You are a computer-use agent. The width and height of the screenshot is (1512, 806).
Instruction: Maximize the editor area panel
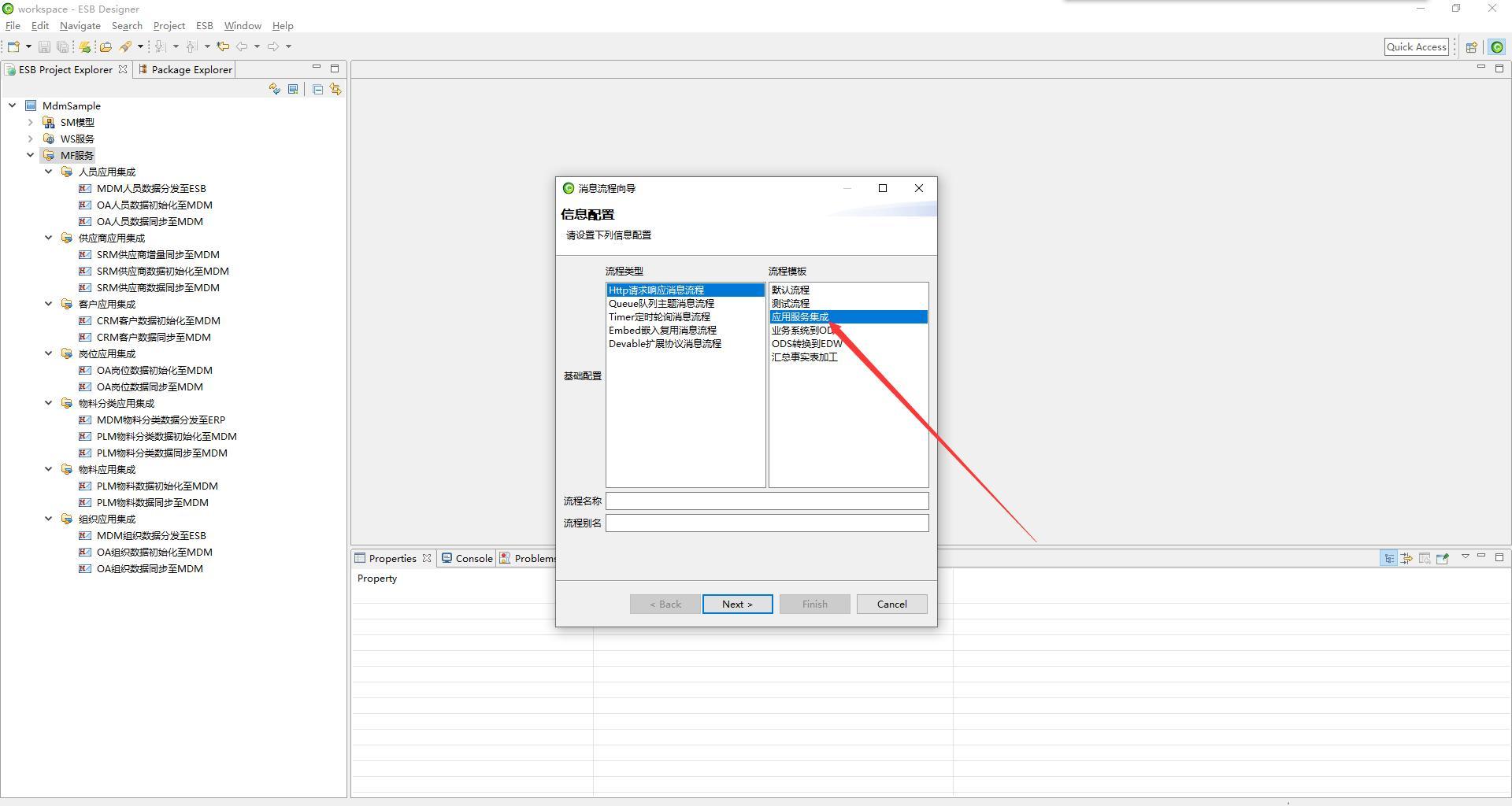point(1499,68)
